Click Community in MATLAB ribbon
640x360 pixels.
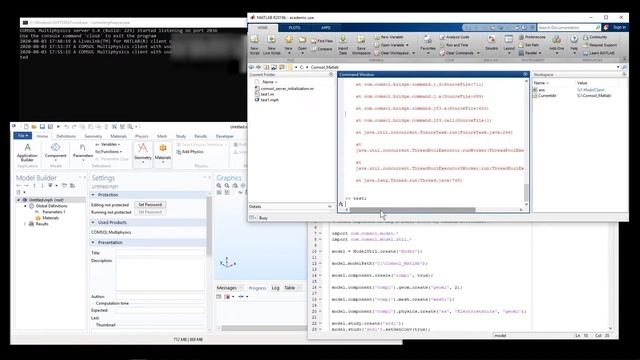point(595,37)
